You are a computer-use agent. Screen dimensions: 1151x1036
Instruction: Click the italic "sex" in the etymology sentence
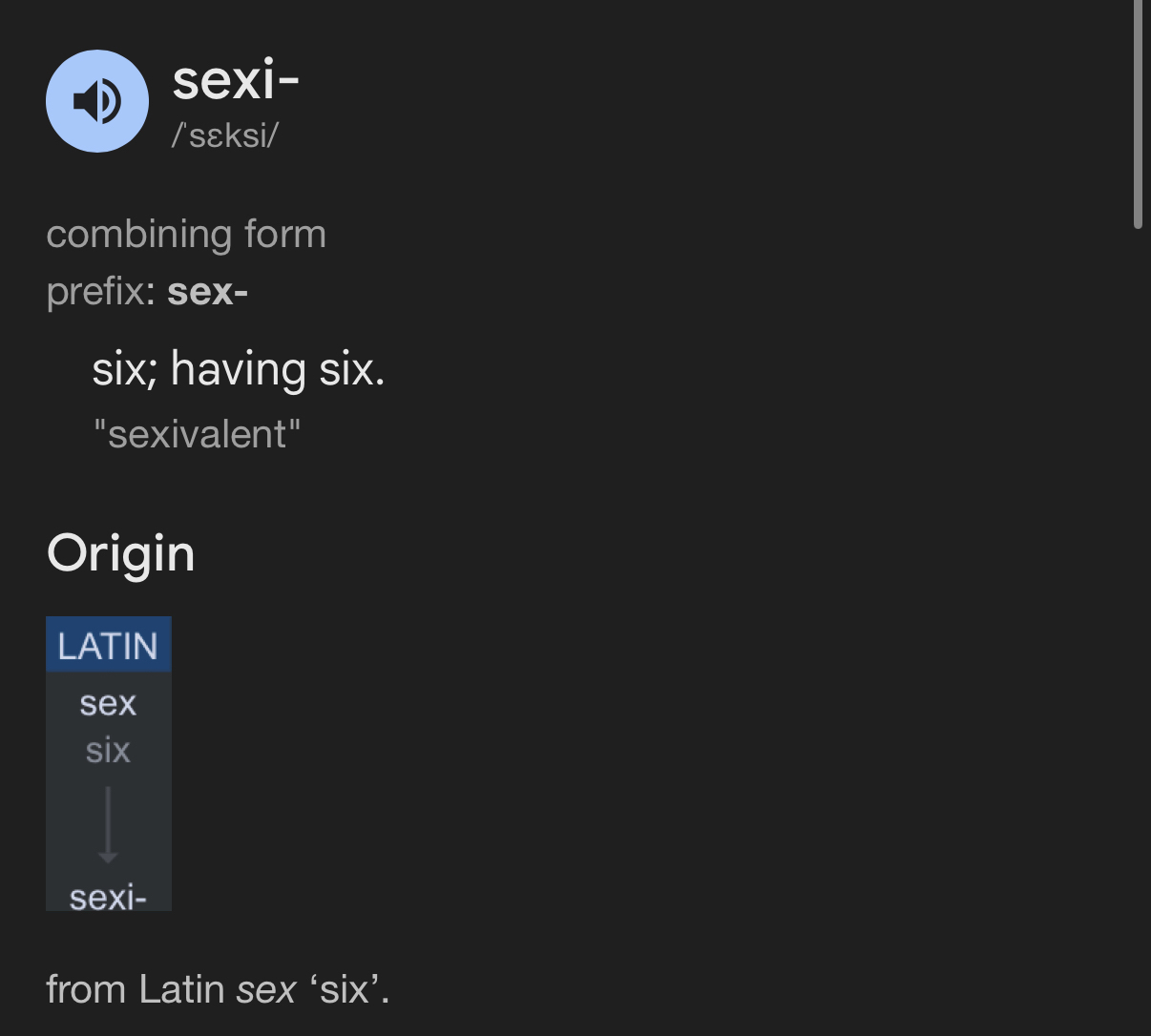(x=266, y=989)
